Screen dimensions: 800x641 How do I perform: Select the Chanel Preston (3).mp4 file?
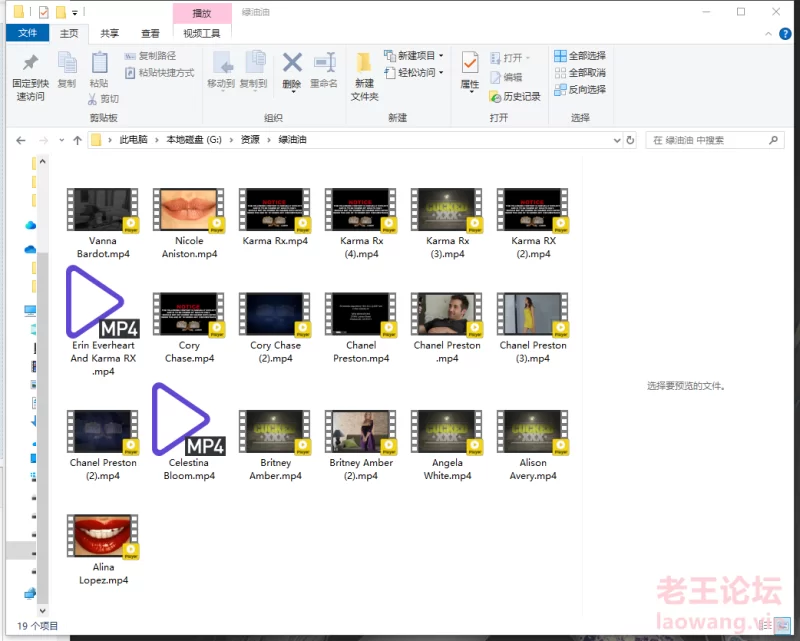coord(533,328)
